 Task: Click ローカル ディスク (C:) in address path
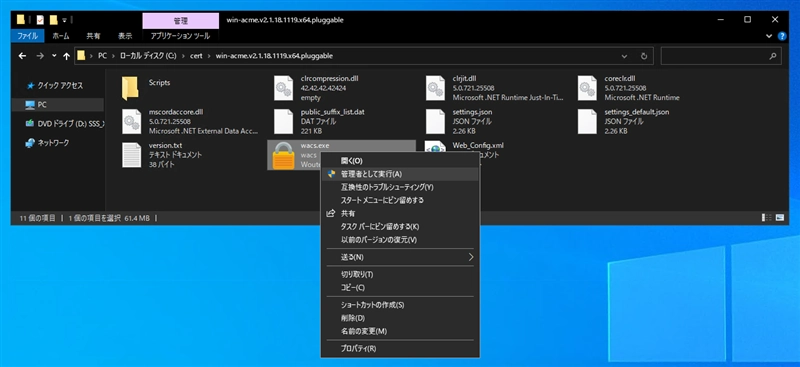148,56
